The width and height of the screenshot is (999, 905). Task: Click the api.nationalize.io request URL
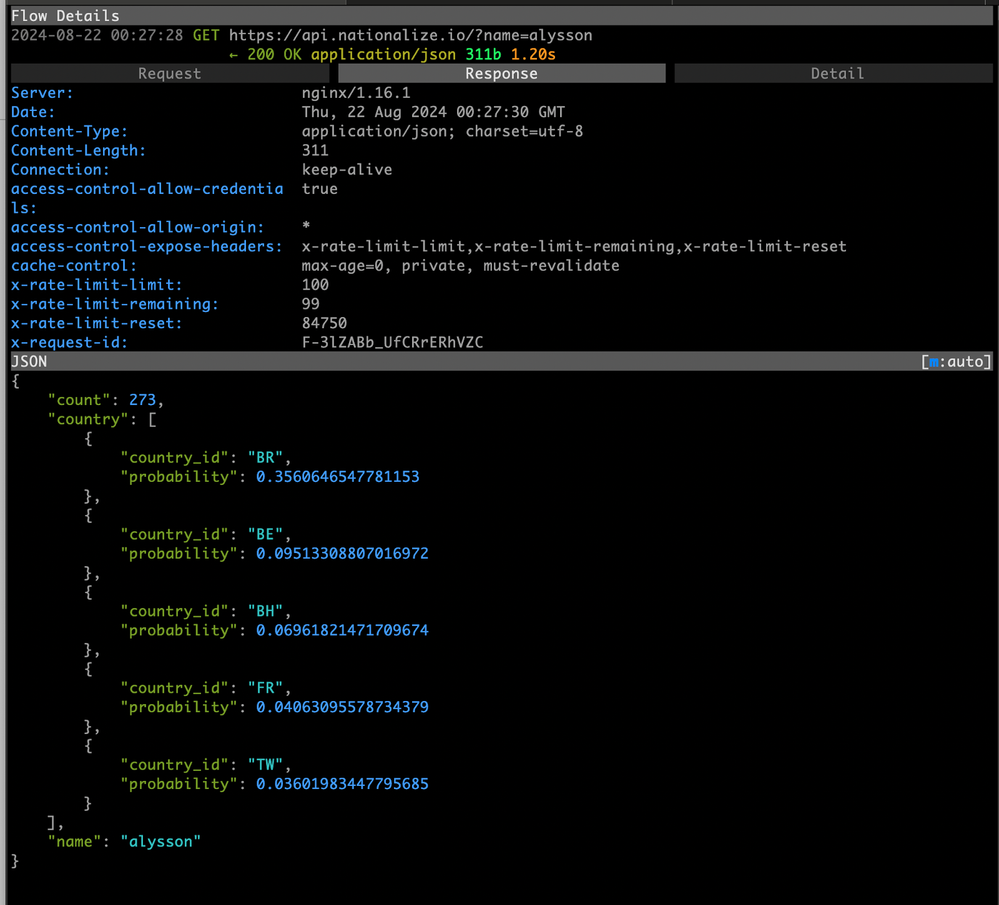[410, 35]
